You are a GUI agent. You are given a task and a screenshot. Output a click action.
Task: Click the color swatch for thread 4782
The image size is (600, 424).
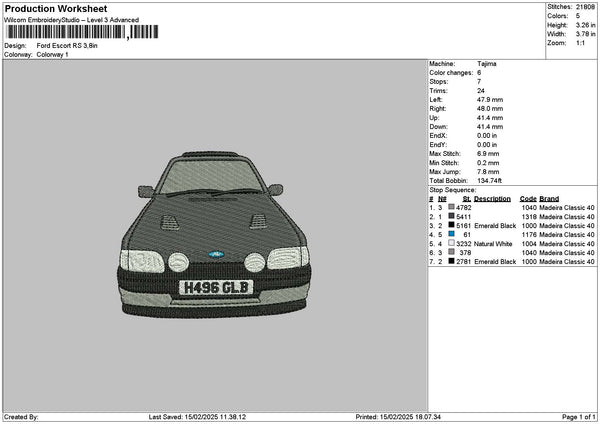[452, 207]
